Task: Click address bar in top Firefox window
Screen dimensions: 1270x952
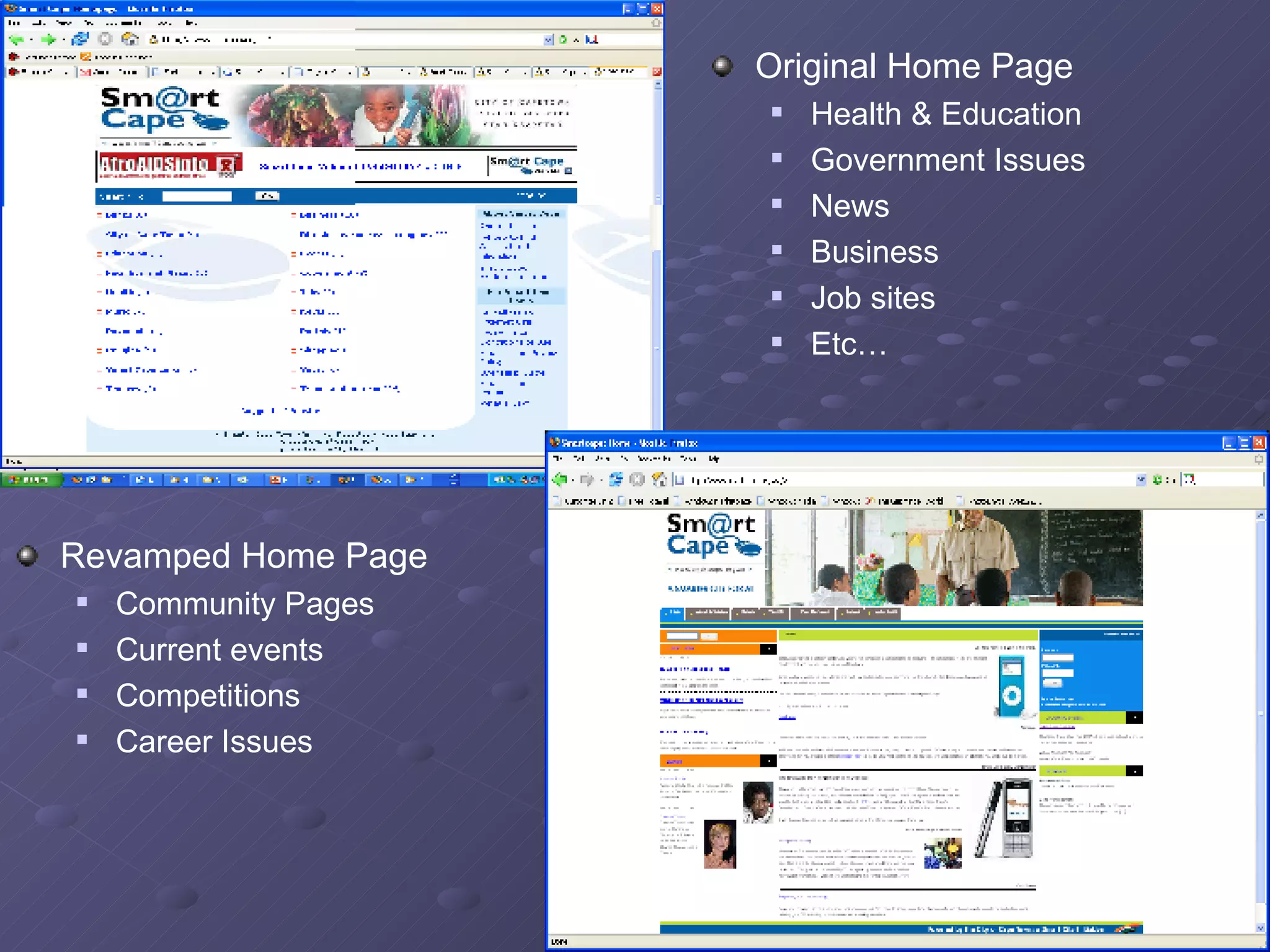Action: (350, 40)
